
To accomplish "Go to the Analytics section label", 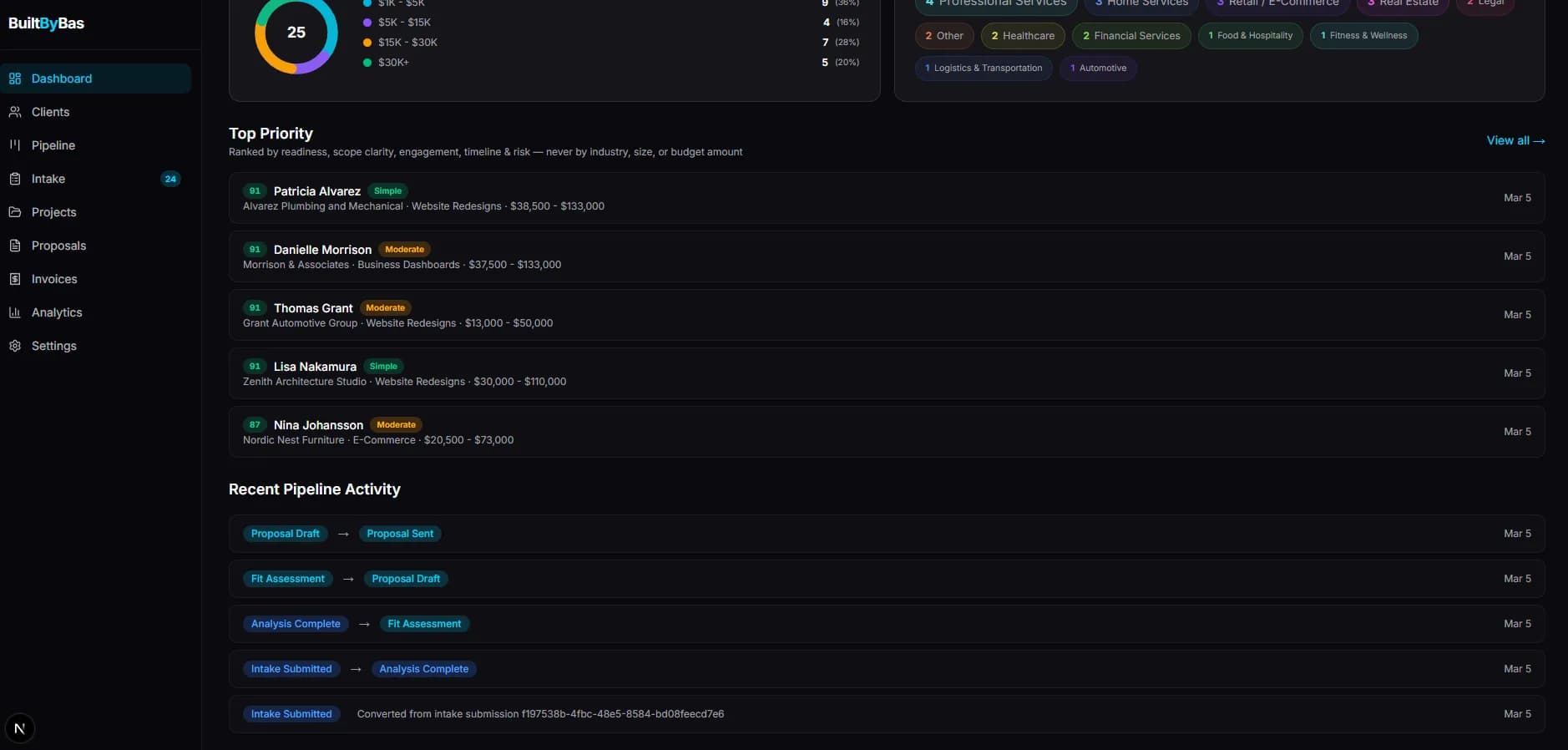I will [57, 312].
